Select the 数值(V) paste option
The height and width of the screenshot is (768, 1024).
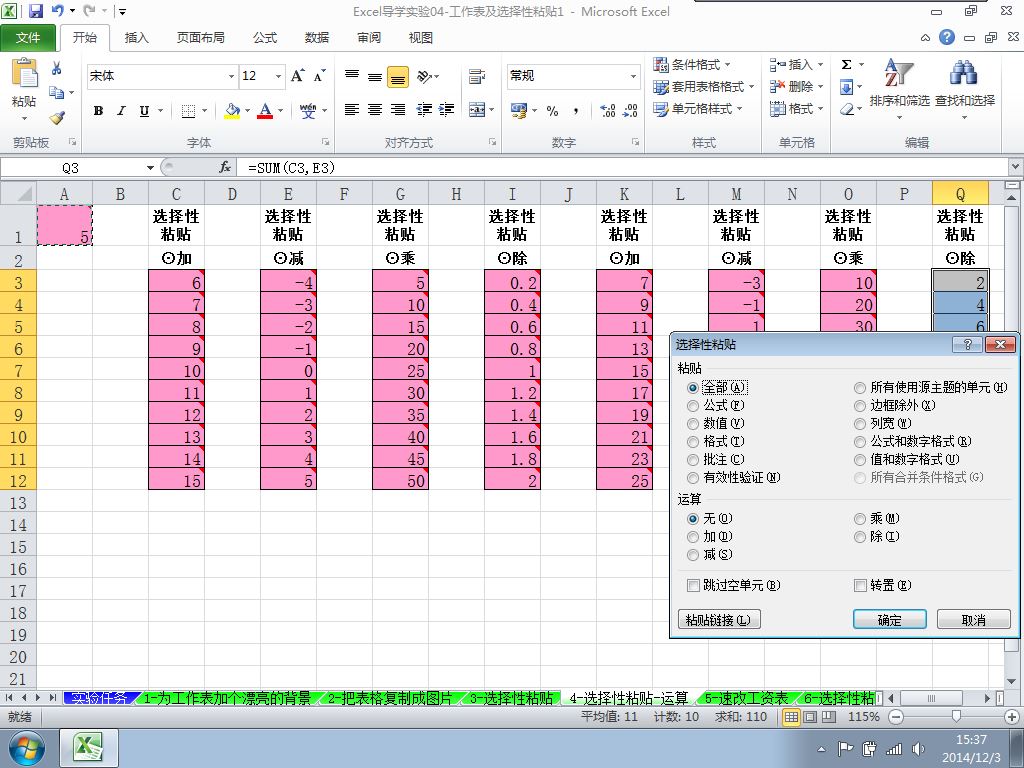point(693,424)
